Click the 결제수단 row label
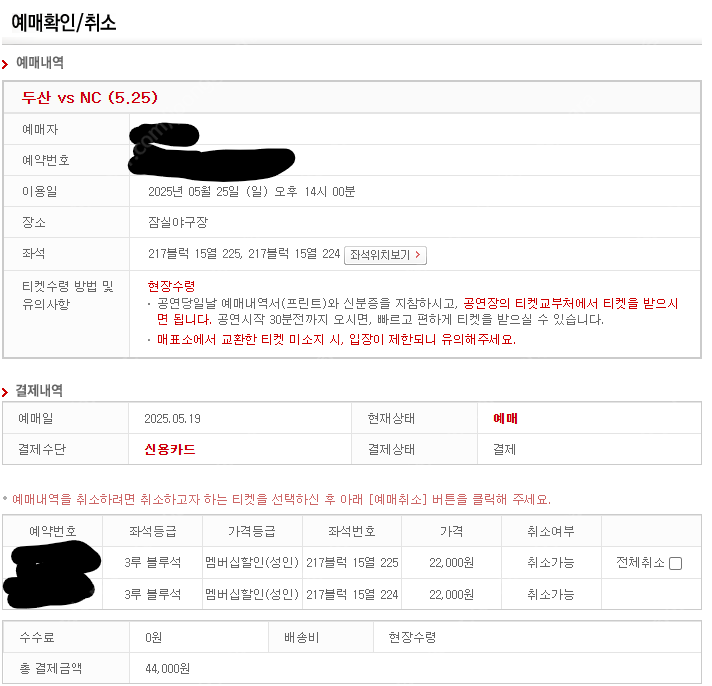This screenshot has width=712, height=686. [42, 449]
